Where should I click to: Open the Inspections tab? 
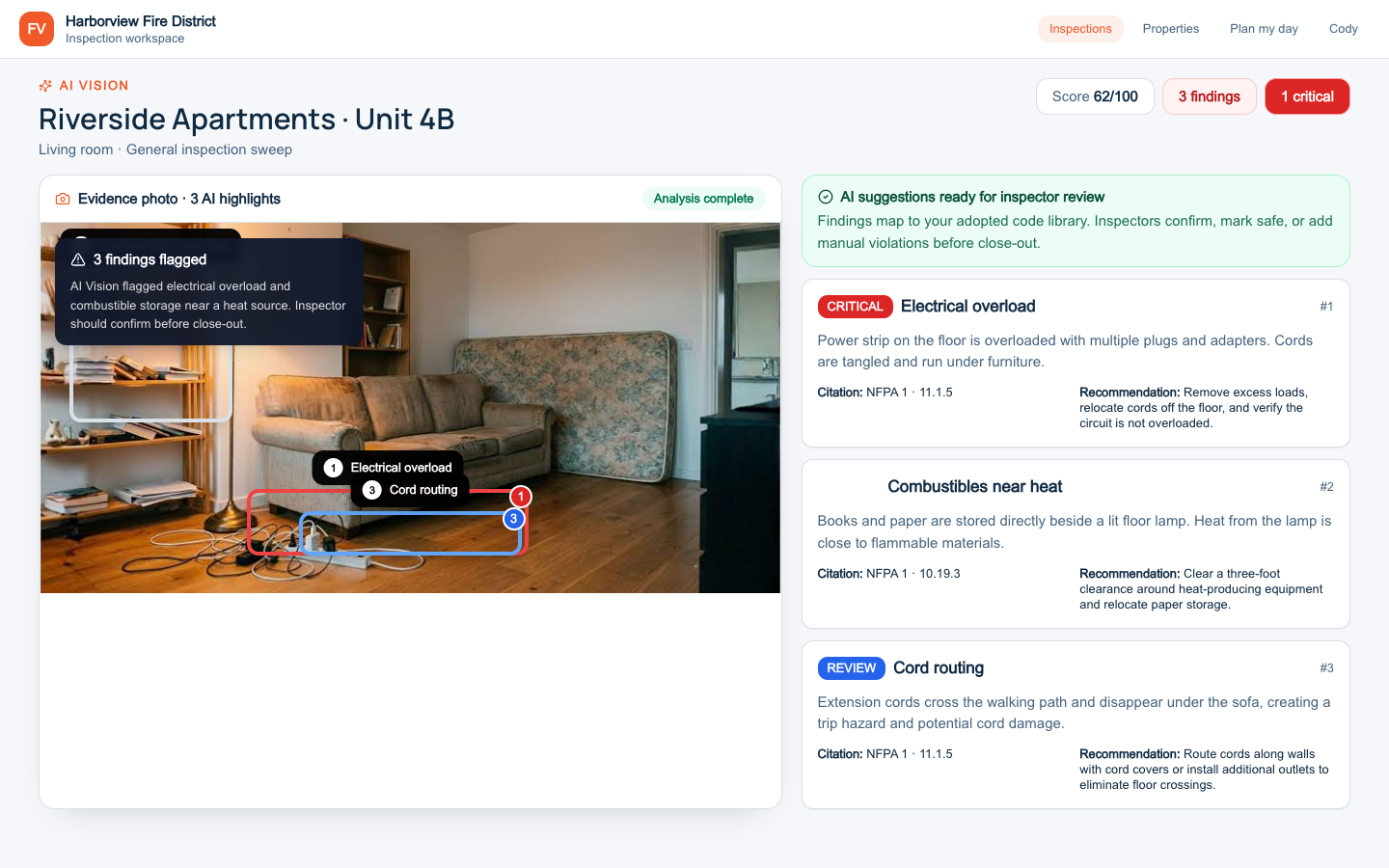(1080, 29)
